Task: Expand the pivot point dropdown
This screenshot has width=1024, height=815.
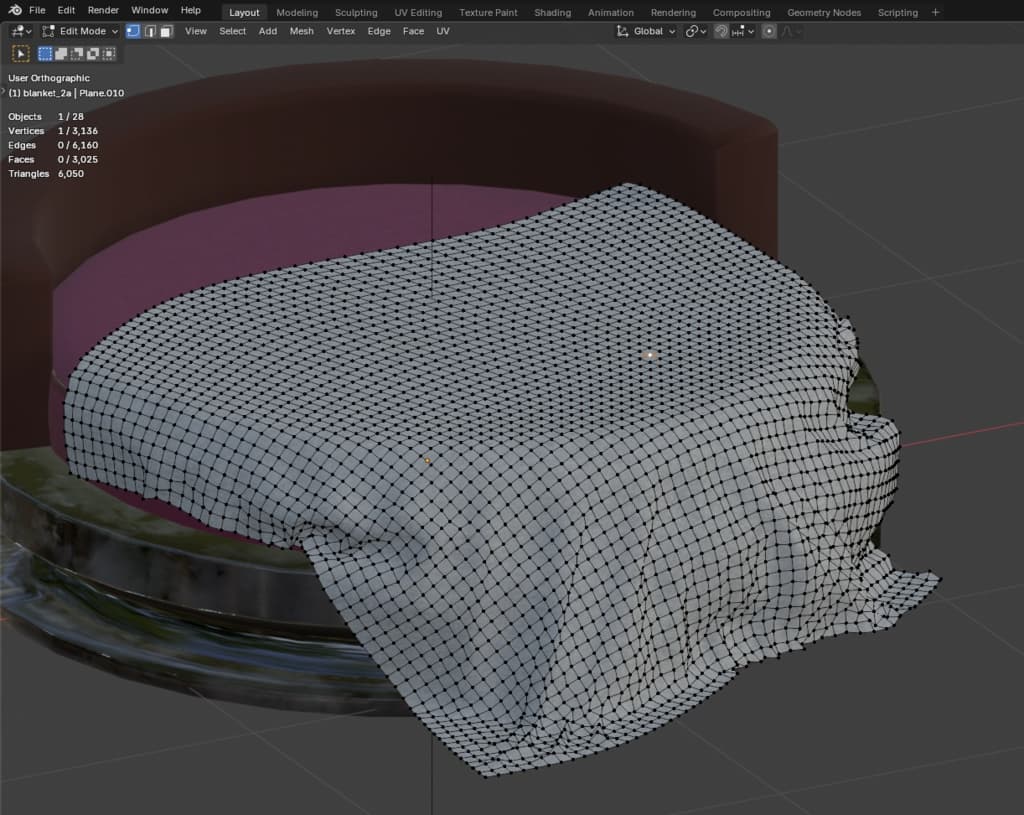Action: [696, 31]
